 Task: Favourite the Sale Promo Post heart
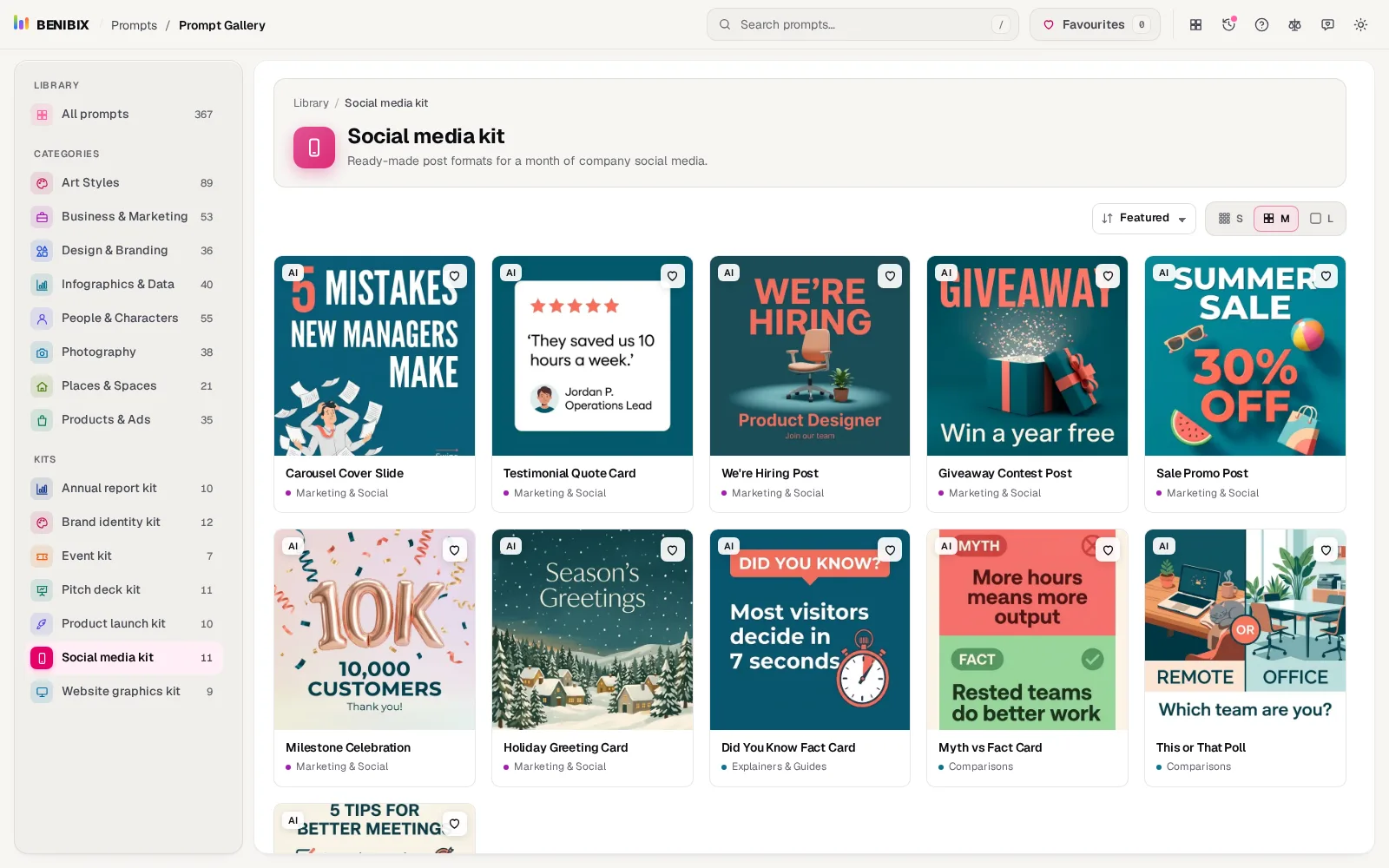pyautogui.click(x=1326, y=276)
